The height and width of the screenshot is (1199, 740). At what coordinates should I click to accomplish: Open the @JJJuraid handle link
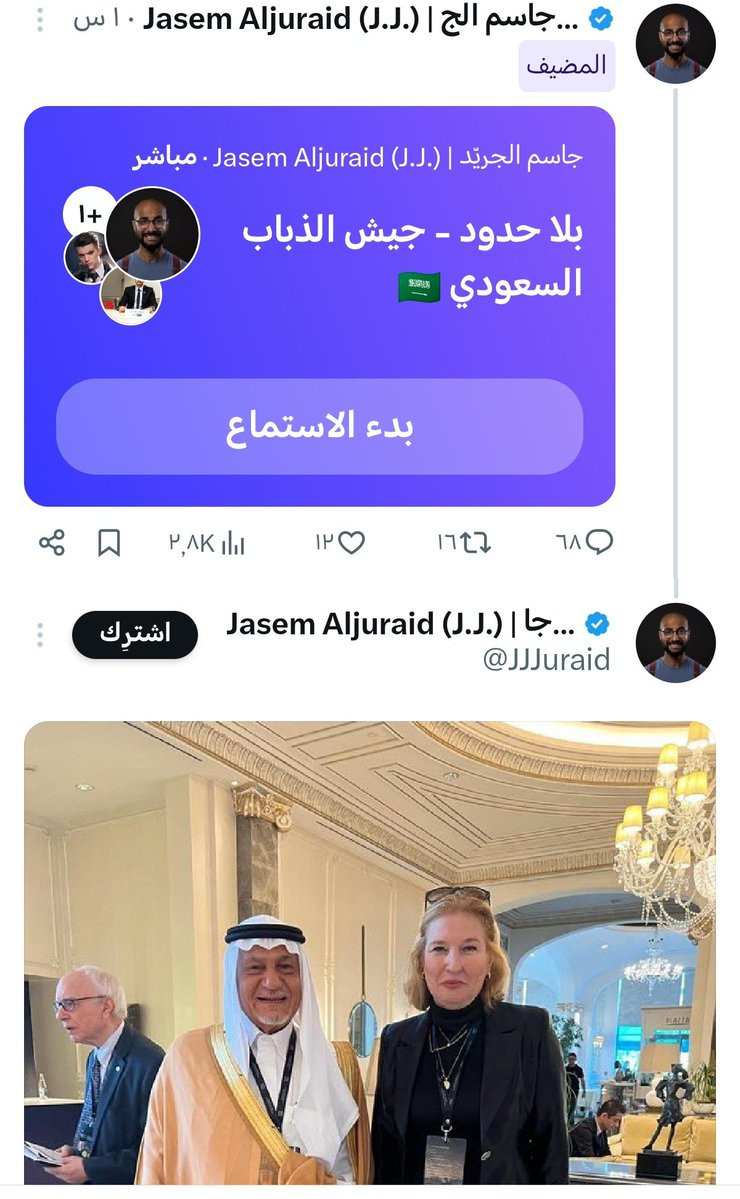(546, 659)
